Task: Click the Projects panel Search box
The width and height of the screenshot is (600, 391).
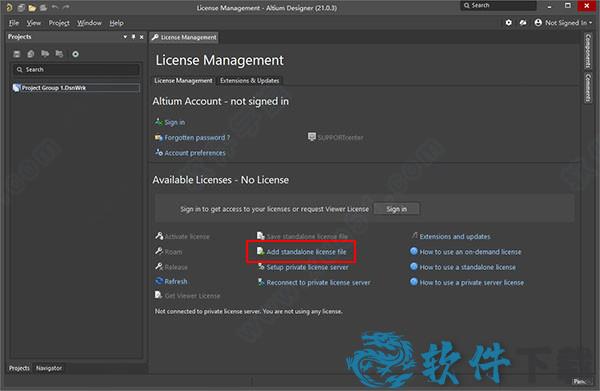Action: tap(76, 69)
